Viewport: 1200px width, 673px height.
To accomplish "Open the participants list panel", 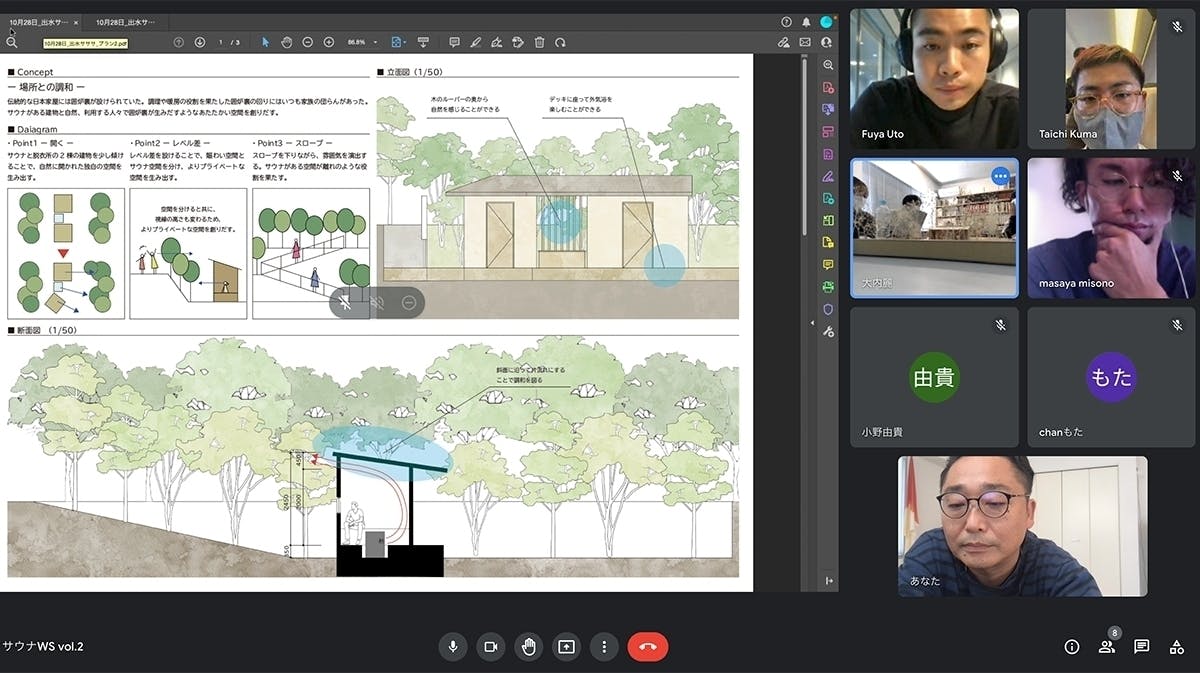I will click(1107, 647).
